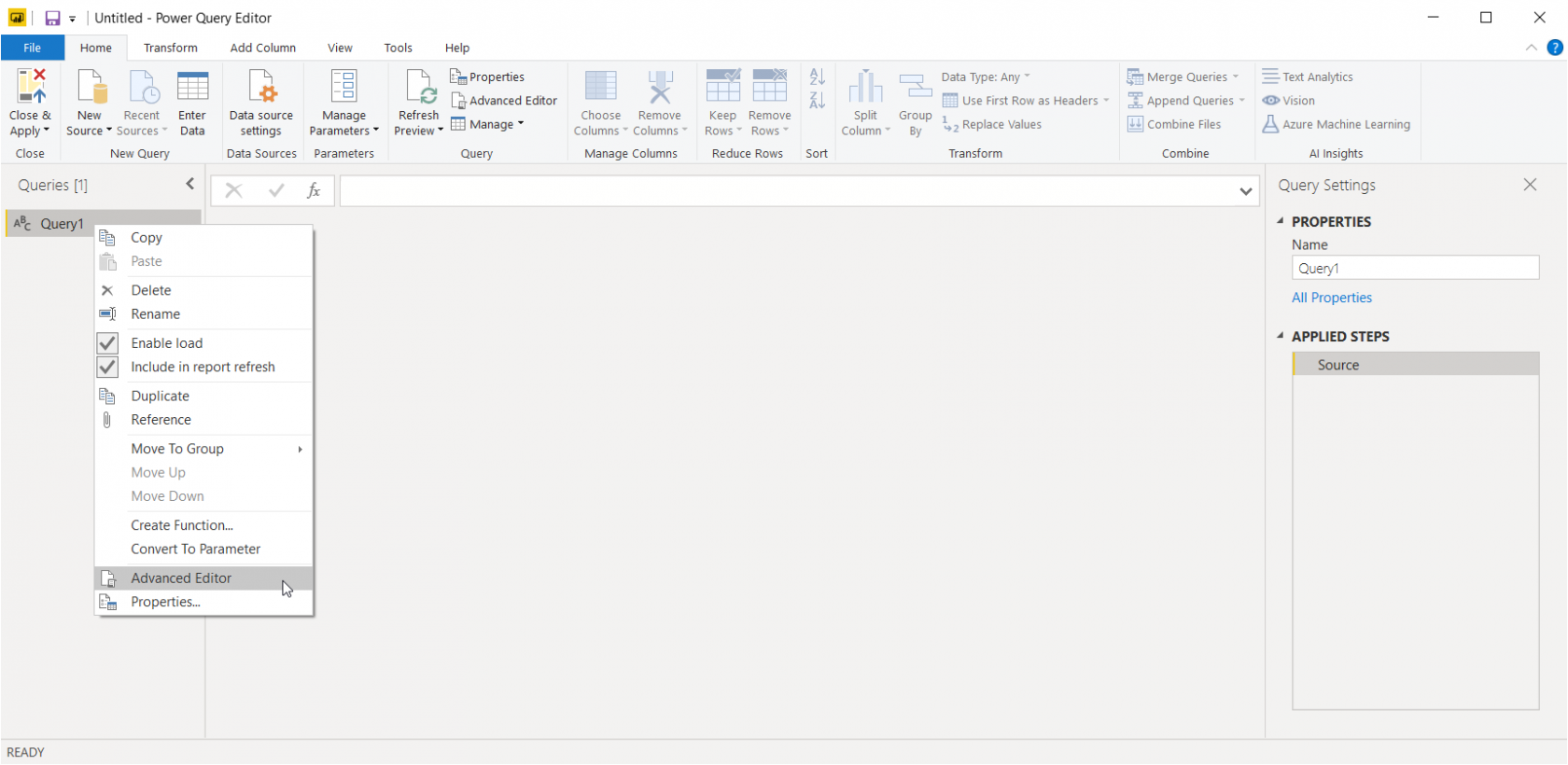Image resolution: width=1568 pixels, height=765 pixels.
Task: Expand the formula bar with chevron
Action: tap(1246, 191)
